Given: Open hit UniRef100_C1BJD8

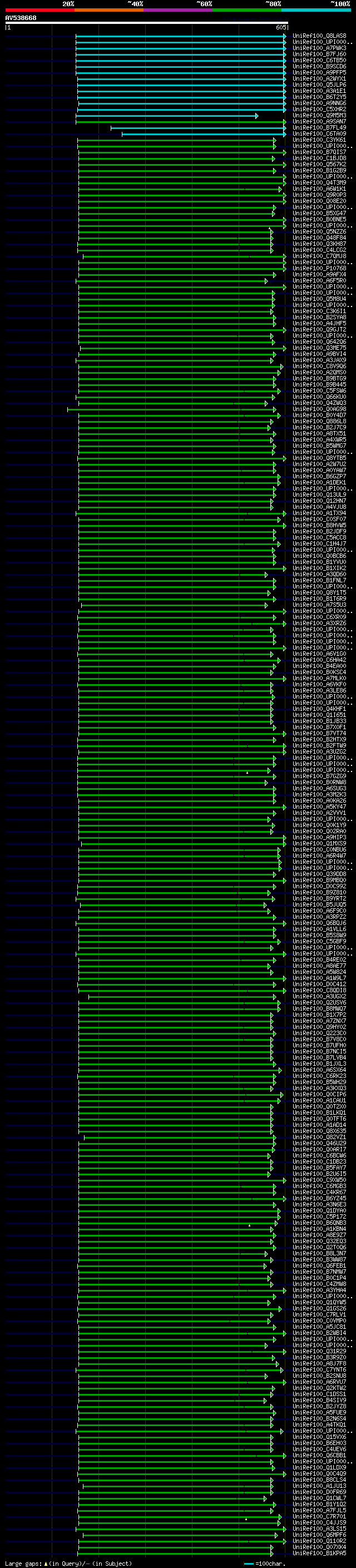Looking at the screenshot, I should click(319, 159).
